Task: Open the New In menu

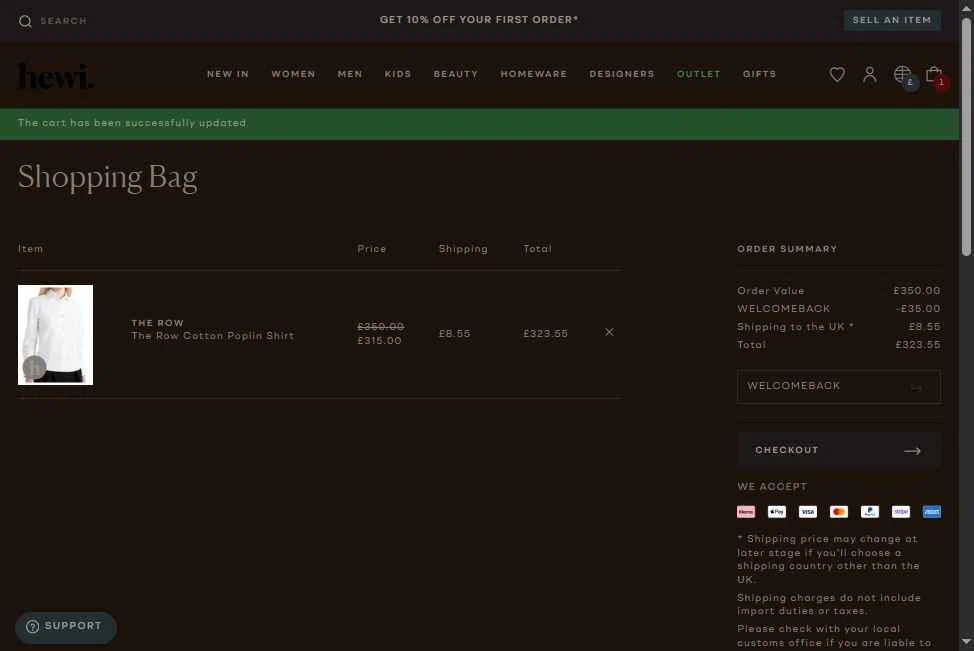Action: (x=228, y=74)
